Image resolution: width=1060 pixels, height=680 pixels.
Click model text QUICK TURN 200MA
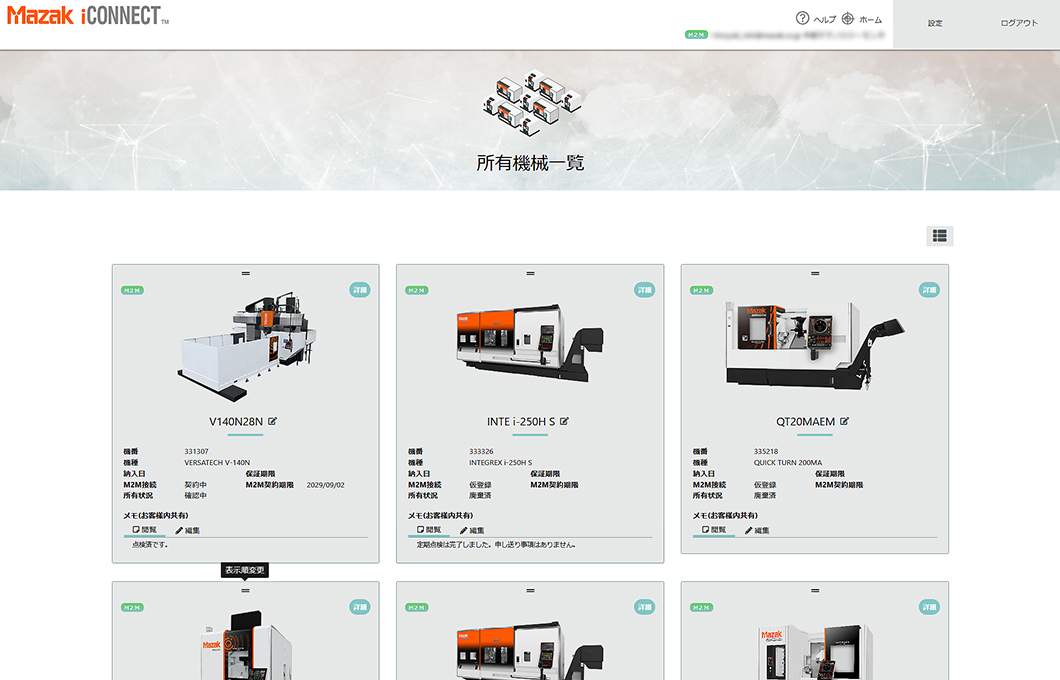point(788,463)
